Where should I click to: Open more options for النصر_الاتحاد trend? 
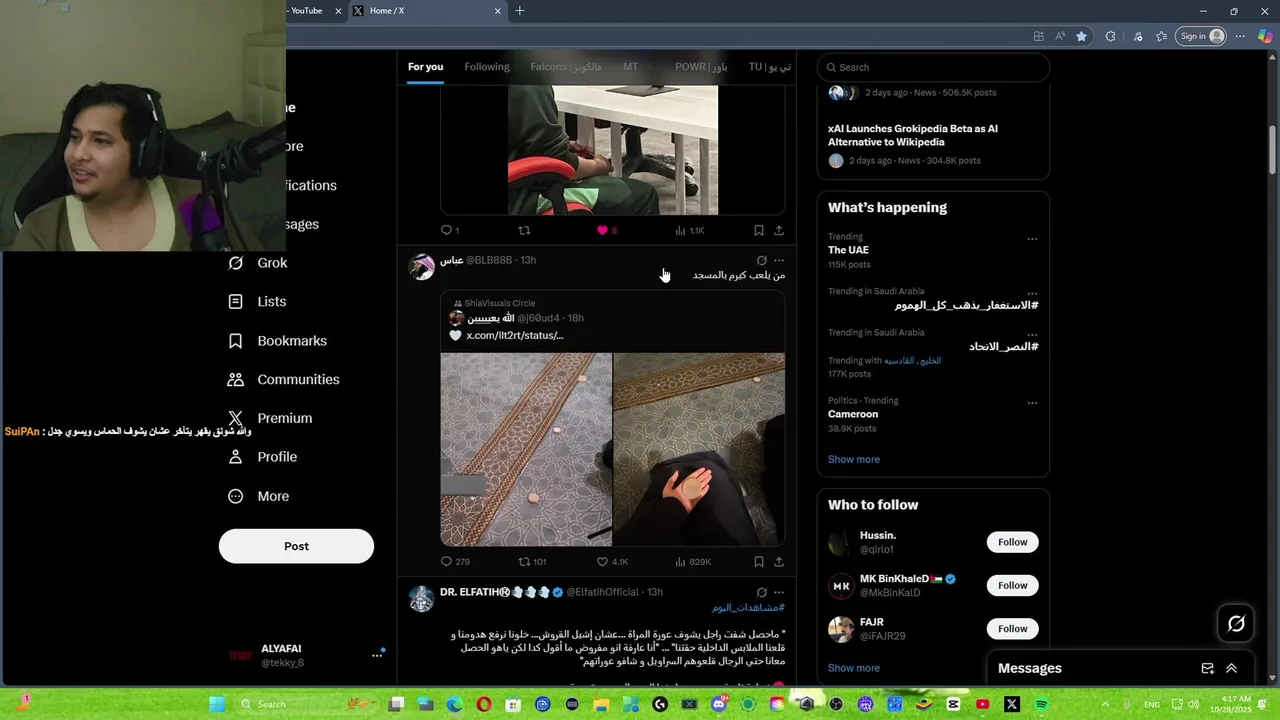point(1032,335)
